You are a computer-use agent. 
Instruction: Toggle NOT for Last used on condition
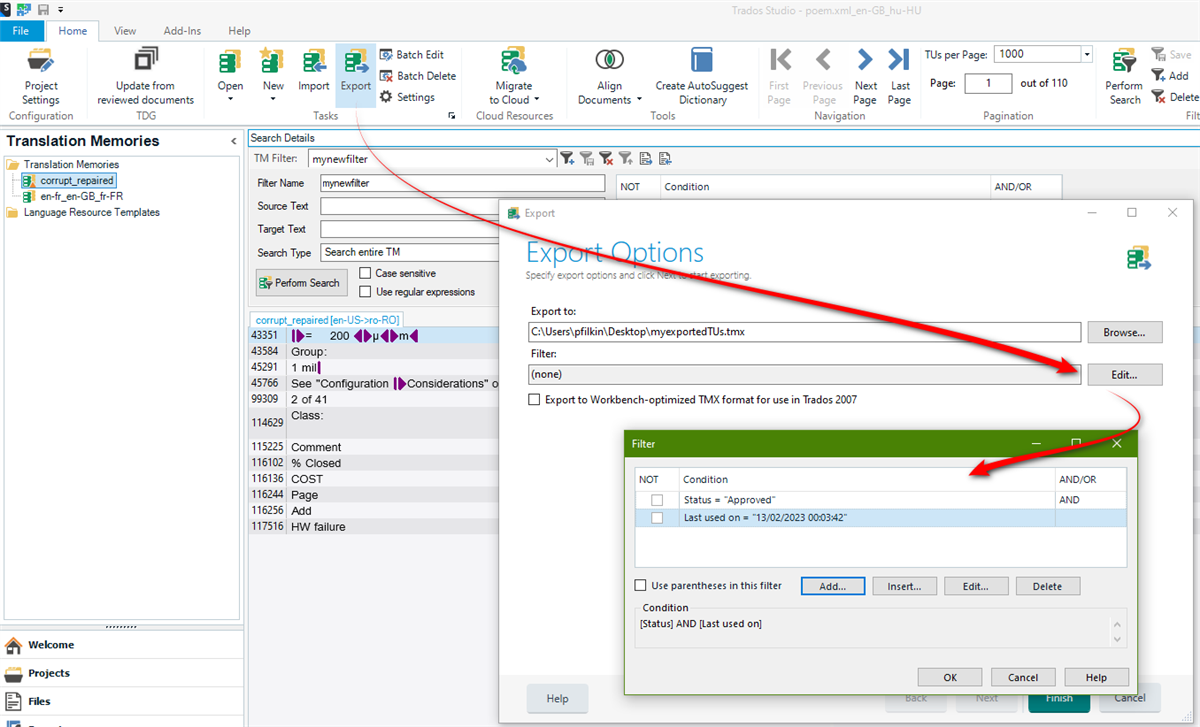tap(657, 518)
